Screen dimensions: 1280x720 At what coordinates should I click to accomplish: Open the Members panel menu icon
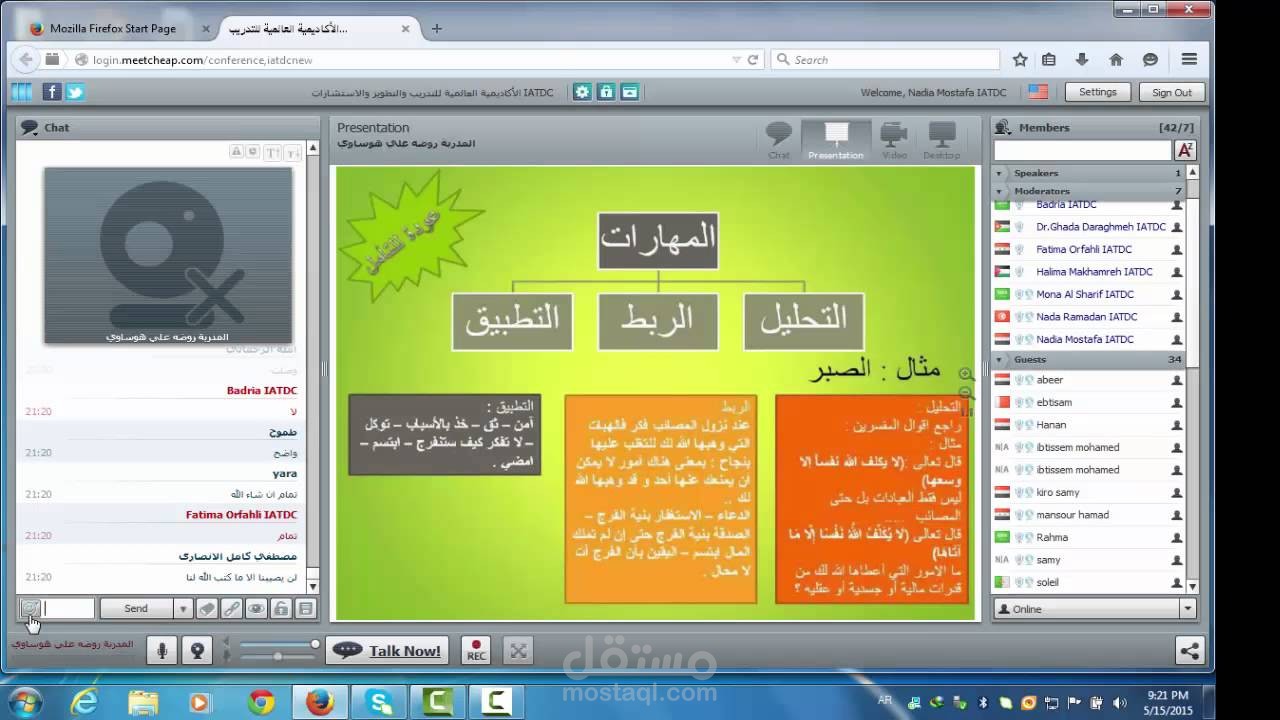(x=1005, y=127)
